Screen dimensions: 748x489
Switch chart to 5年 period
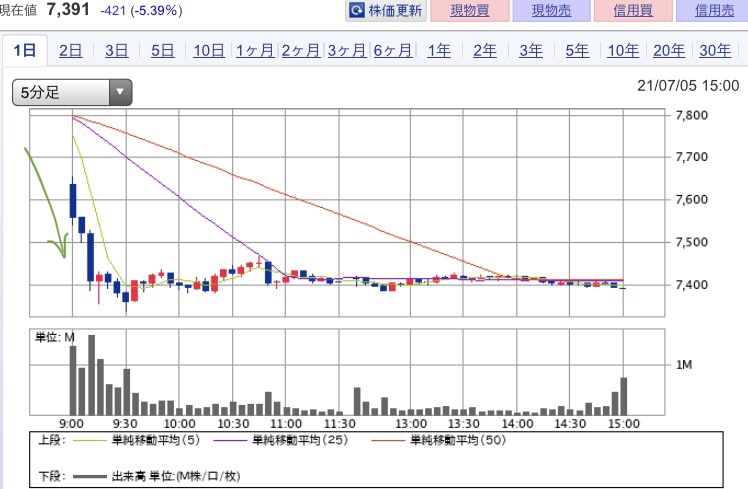click(577, 50)
